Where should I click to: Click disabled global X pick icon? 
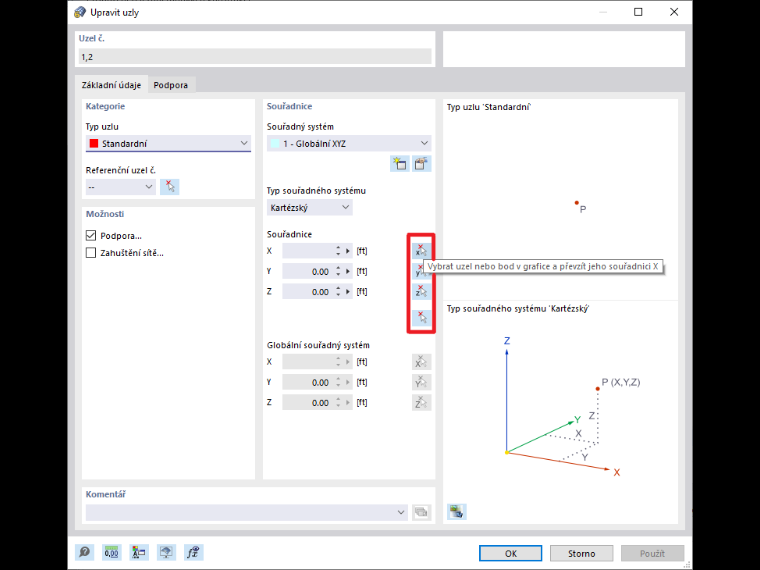[x=421, y=362]
